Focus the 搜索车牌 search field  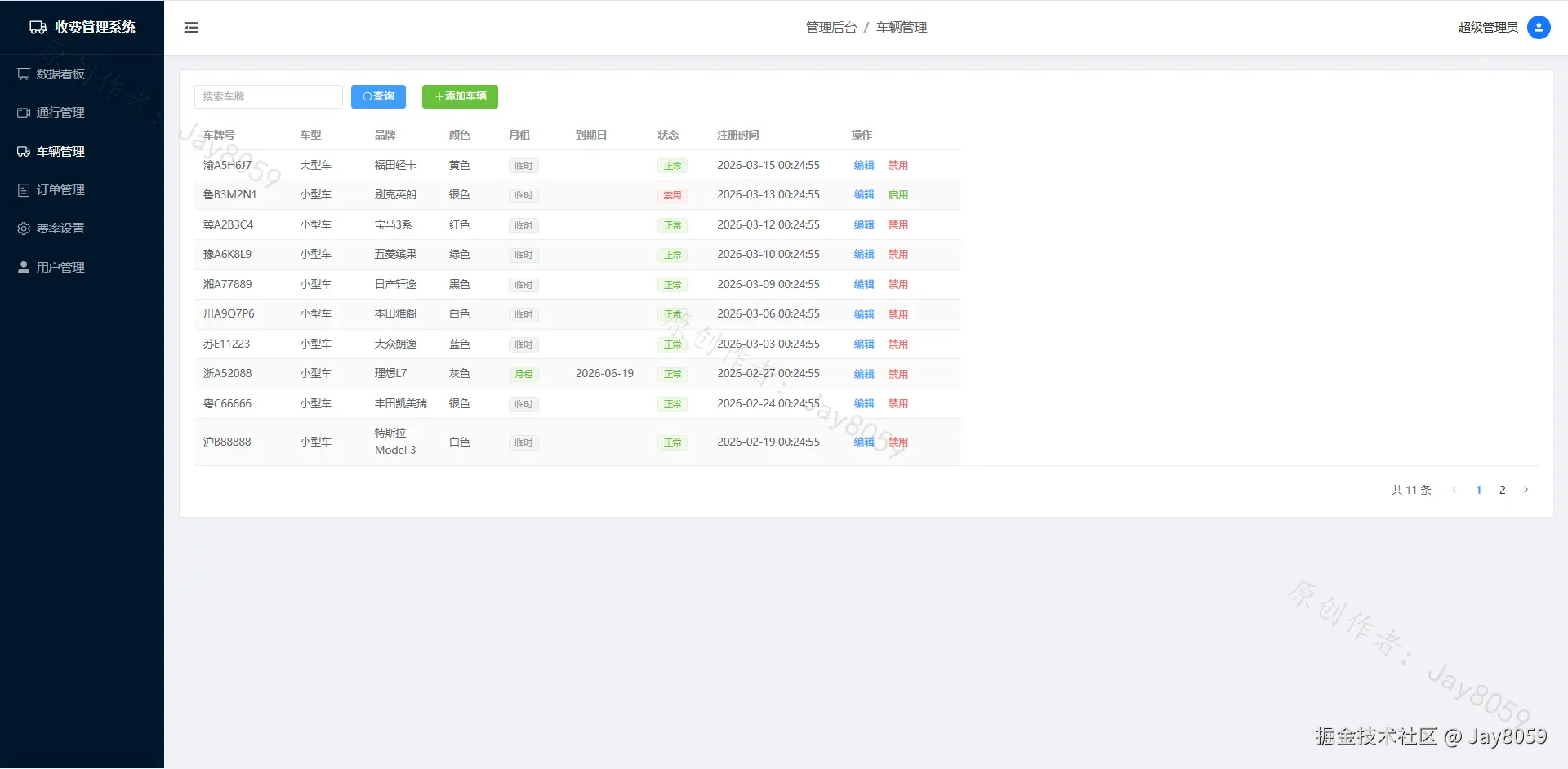(269, 96)
